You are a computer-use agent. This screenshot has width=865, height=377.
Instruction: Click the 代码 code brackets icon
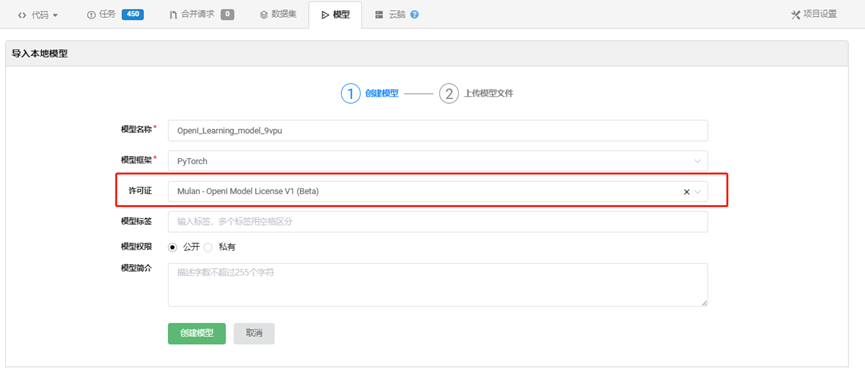click(x=22, y=15)
